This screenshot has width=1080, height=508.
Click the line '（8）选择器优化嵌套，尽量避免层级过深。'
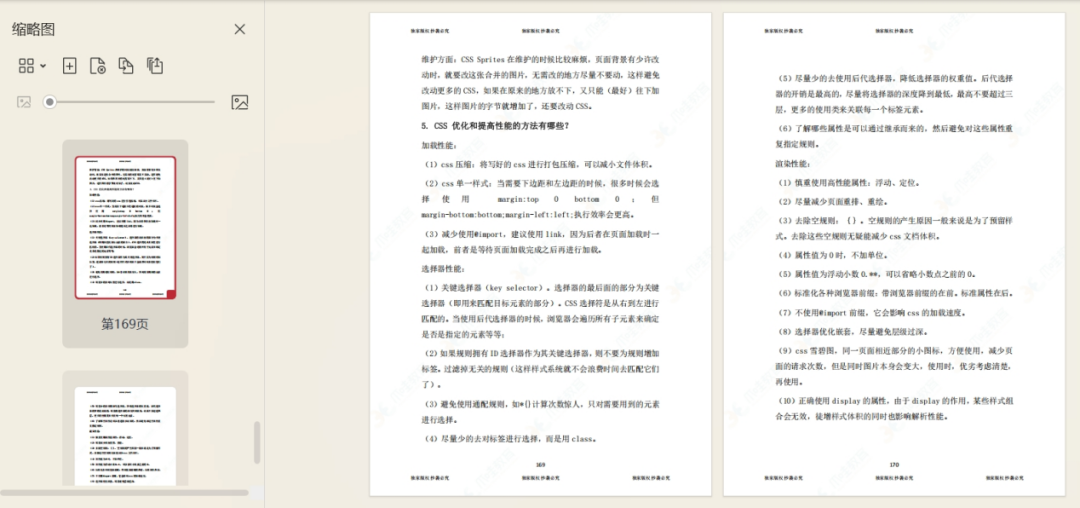(x=853, y=331)
